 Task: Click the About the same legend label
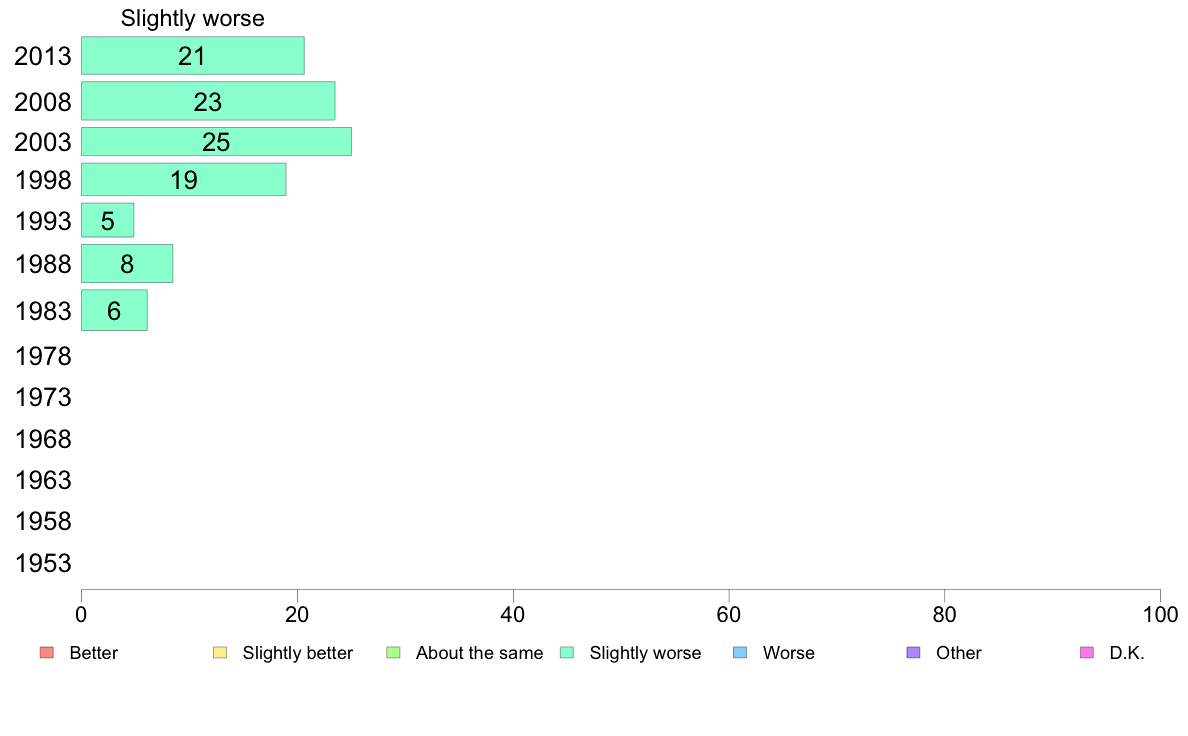tap(480, 653)
